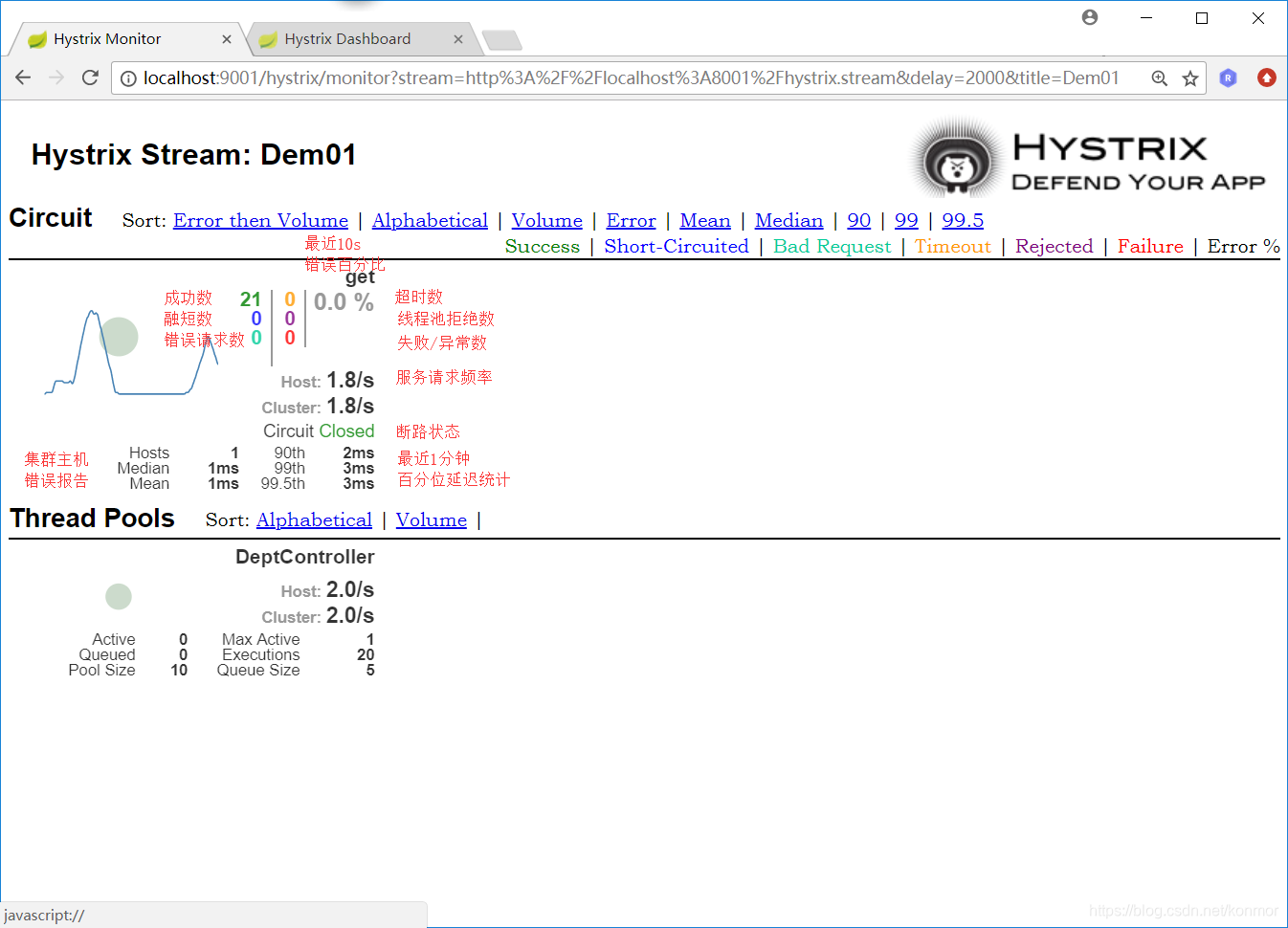Close the Hystrix Monitor tab

click(227, 39)
